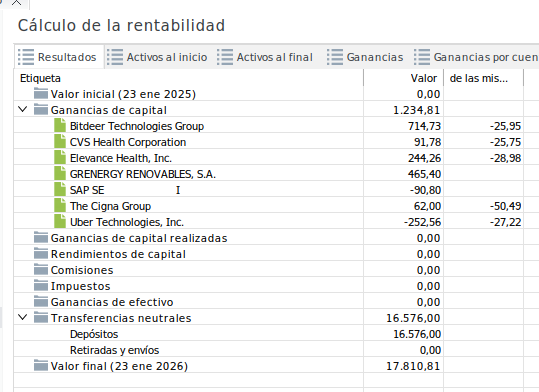Click the Impuestos folder icon
Image resolution: width=539 pixels, height=392 pixels.
click(x=41, y=285)
